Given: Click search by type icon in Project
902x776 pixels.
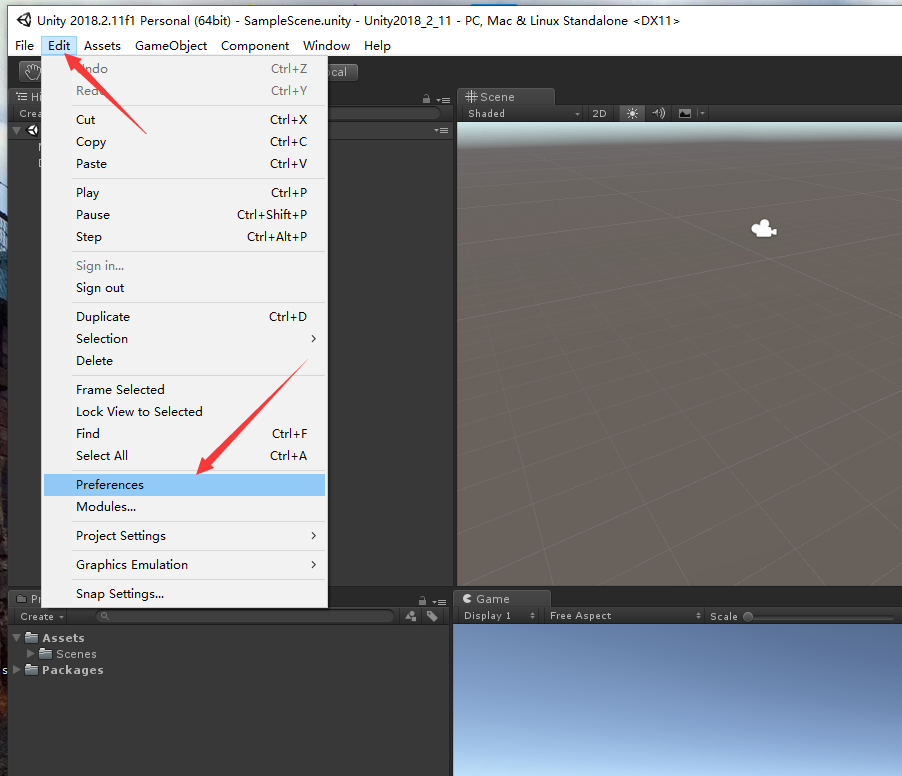Looking at the screenshot, I should (x=411, y=616).
